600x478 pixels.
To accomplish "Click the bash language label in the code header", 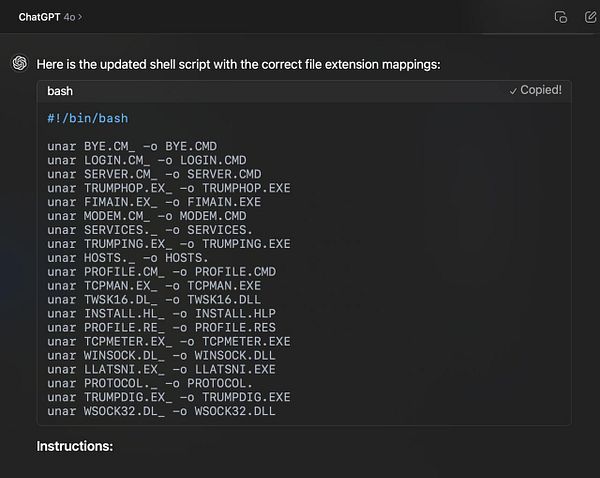I will (60, 91).
